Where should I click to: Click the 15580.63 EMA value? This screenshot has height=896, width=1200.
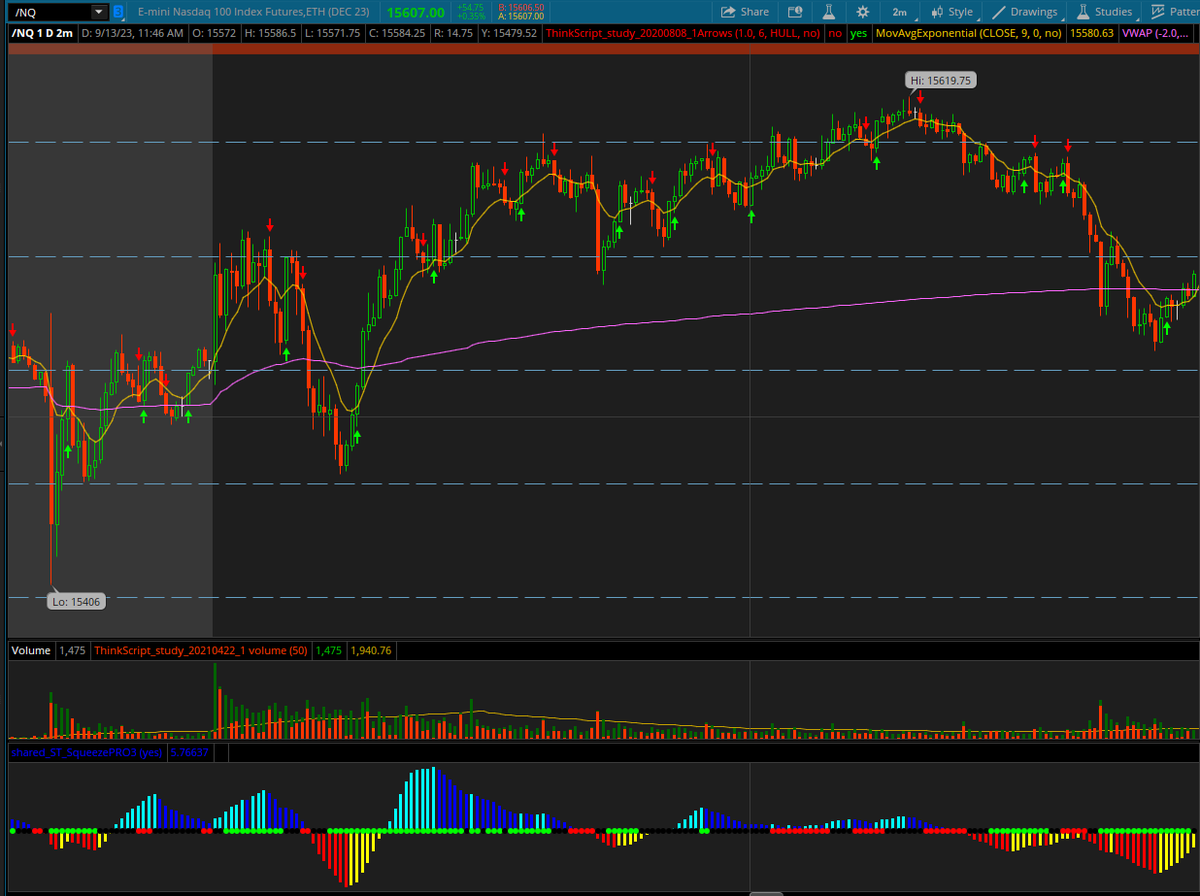pyautogui.click(x=1092, y=33)
